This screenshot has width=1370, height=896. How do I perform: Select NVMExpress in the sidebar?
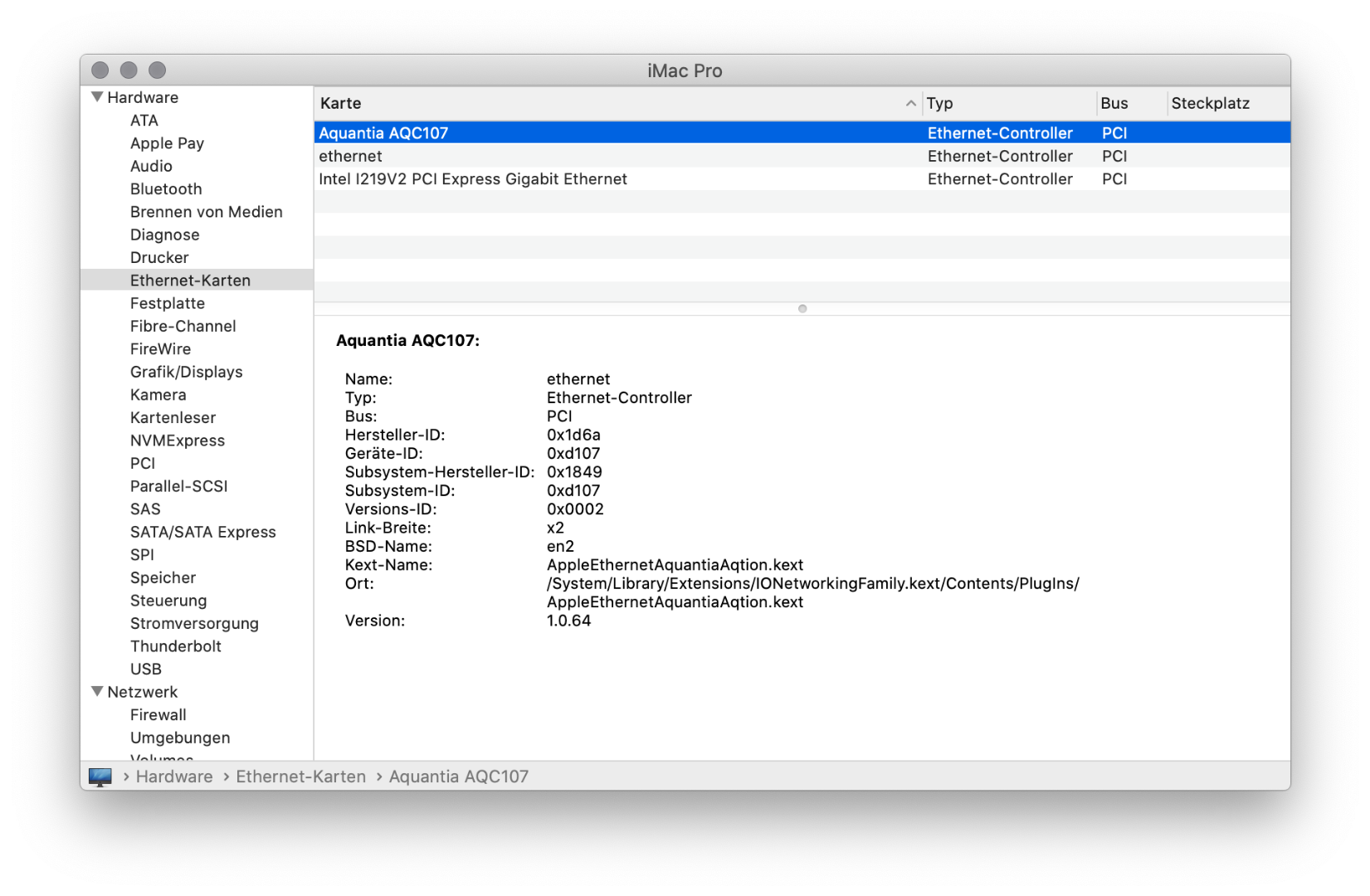tap(177, 441)
